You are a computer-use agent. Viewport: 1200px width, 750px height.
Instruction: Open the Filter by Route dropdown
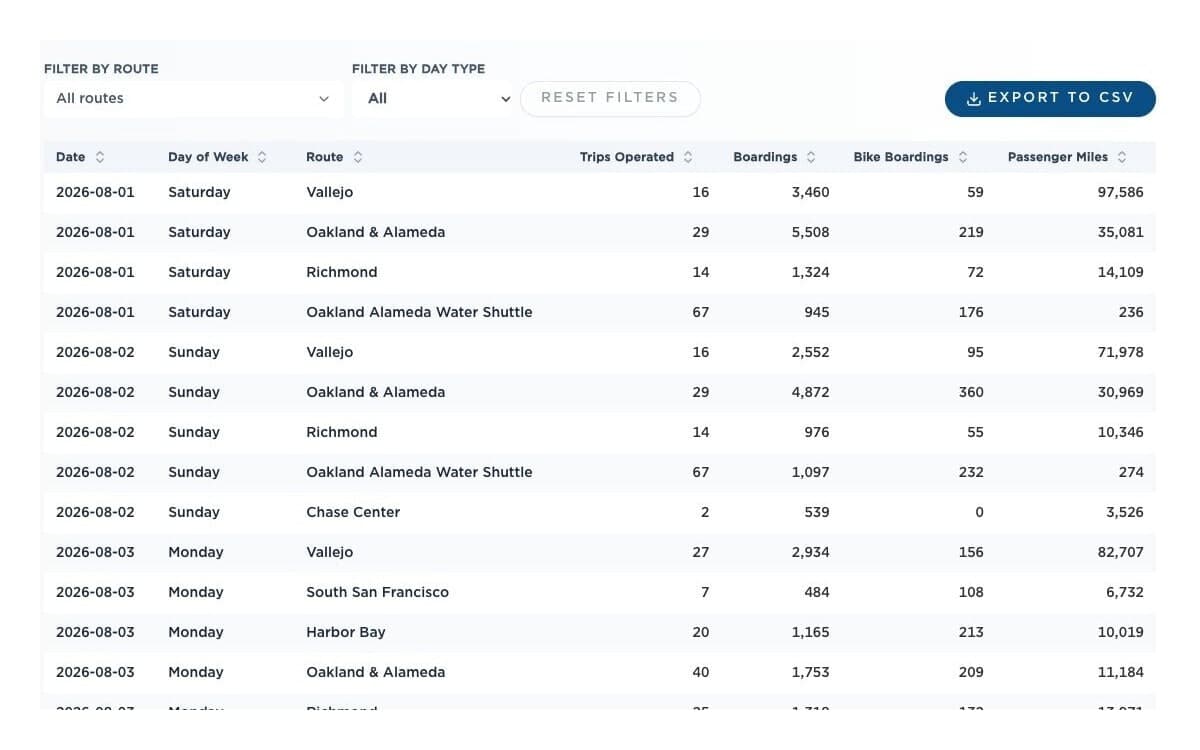[193, 98]
